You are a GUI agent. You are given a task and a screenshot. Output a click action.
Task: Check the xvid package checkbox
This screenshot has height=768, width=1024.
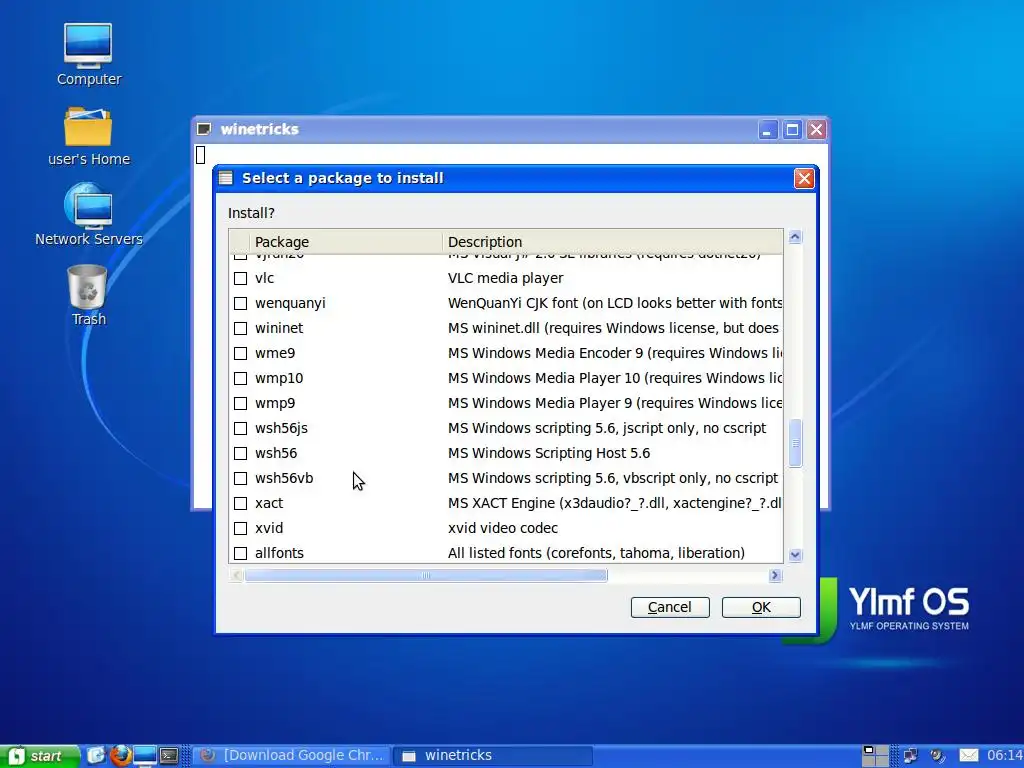point(240,528)
